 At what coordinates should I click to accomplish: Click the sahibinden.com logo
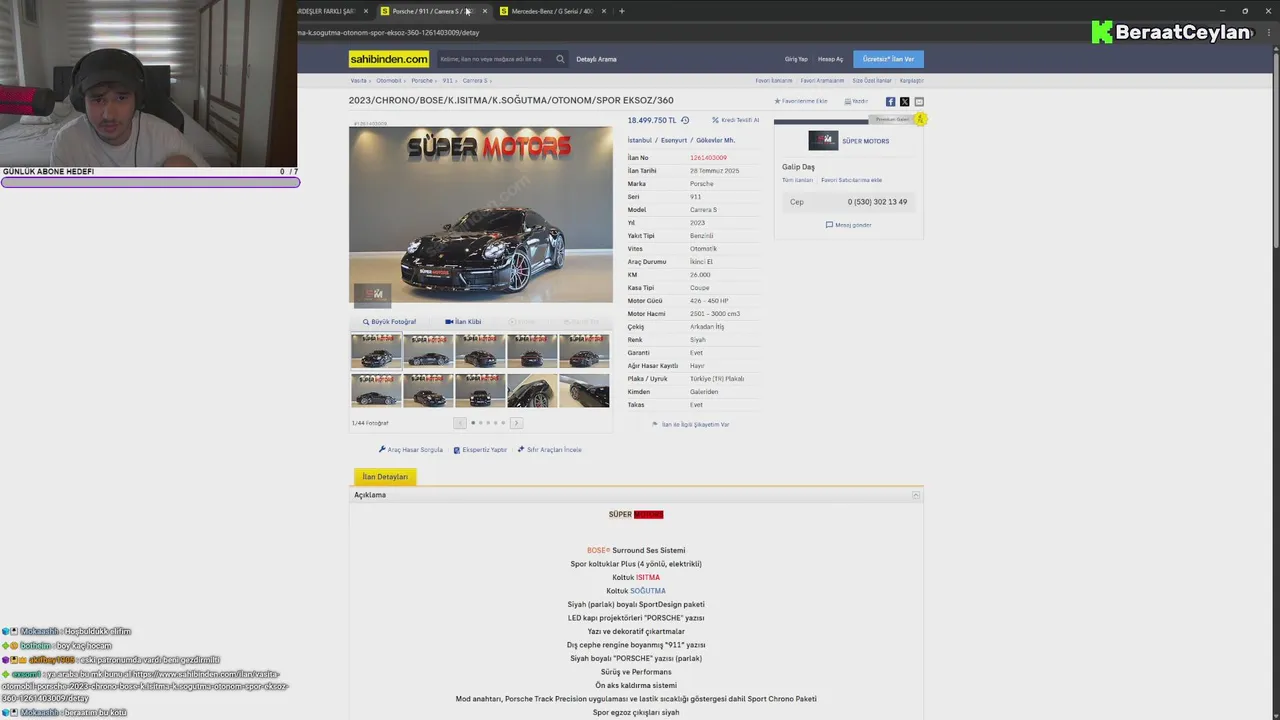point(388,59)
